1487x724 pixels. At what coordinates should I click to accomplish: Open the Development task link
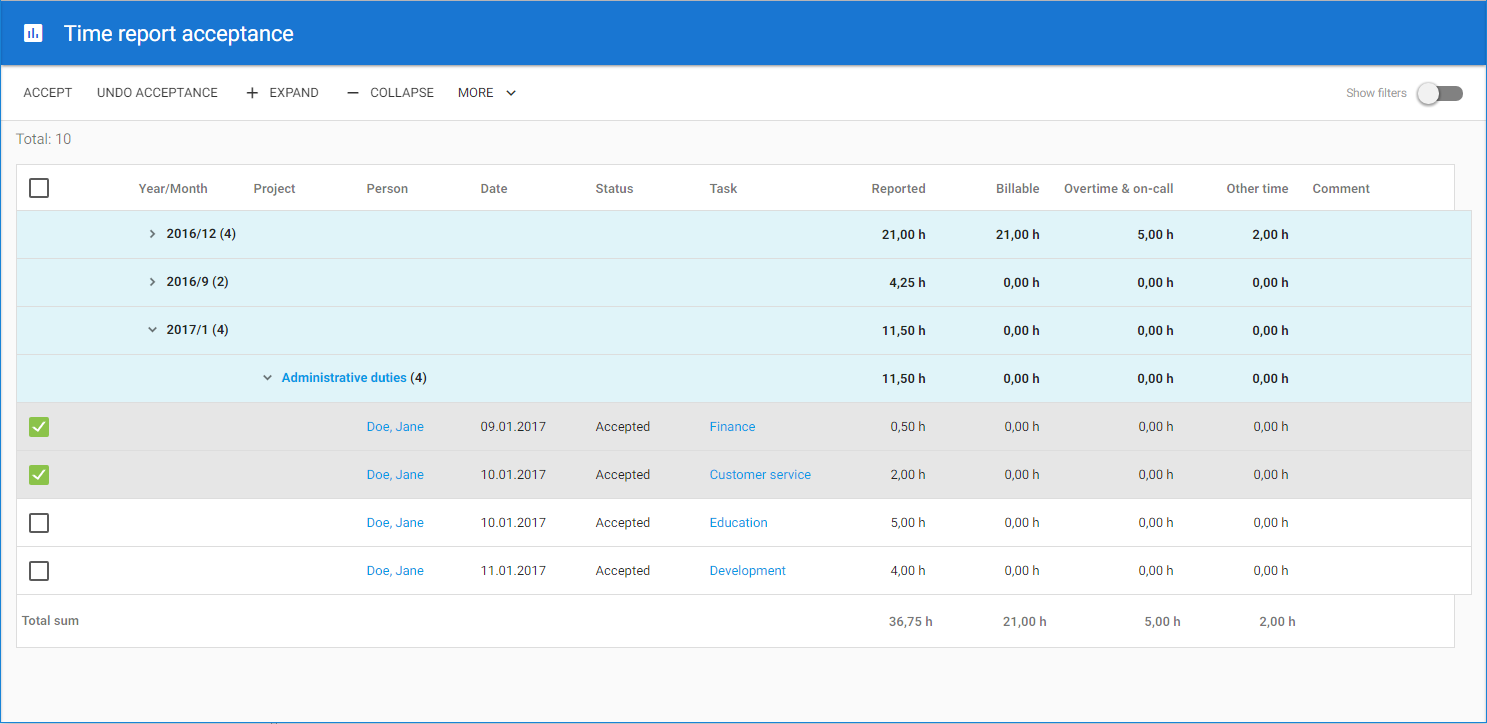[748, 571]
